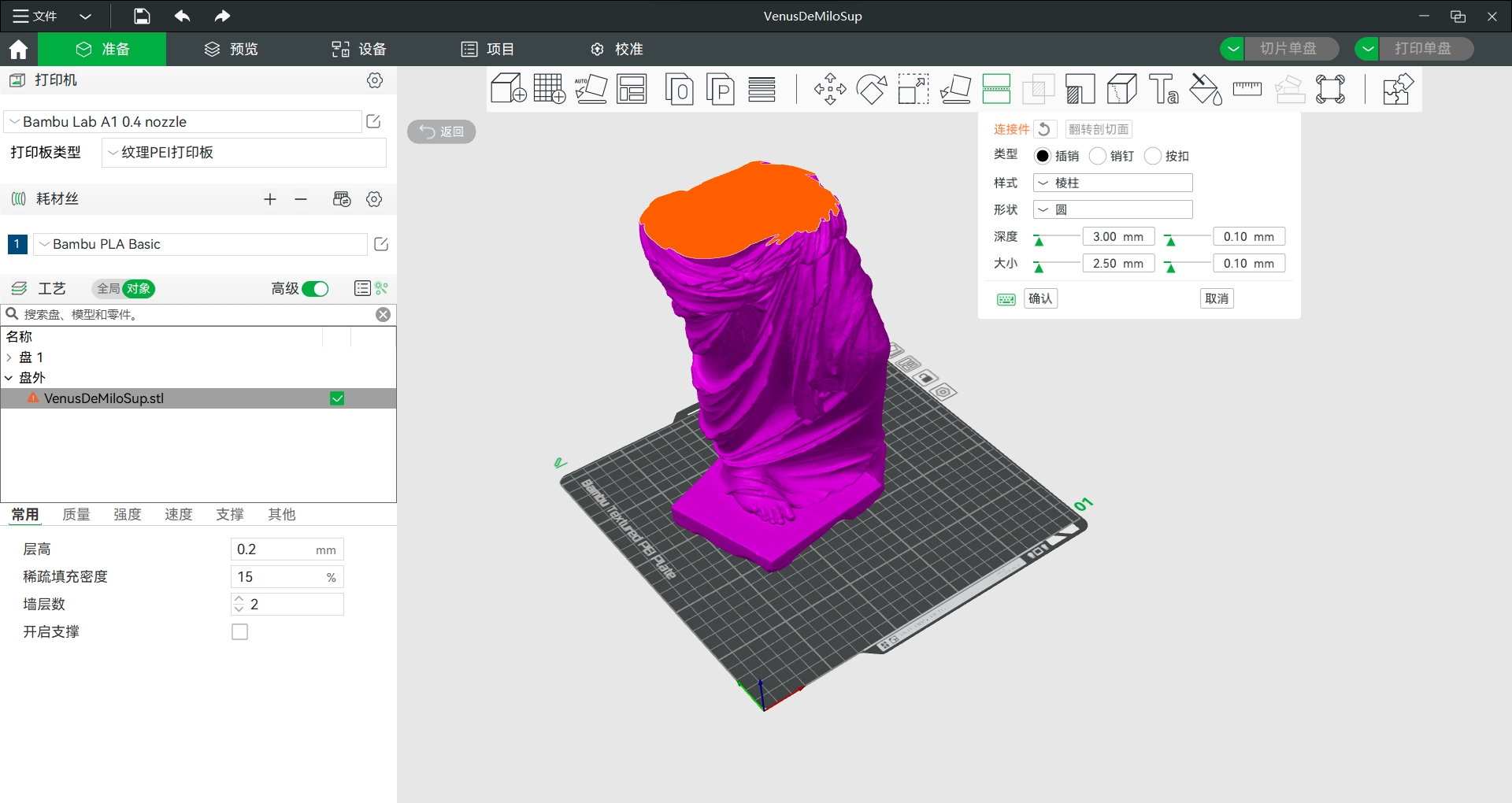Click the Add plate grid icon
The height and width of the screenshot is (803, 1512).
(550, 89)
